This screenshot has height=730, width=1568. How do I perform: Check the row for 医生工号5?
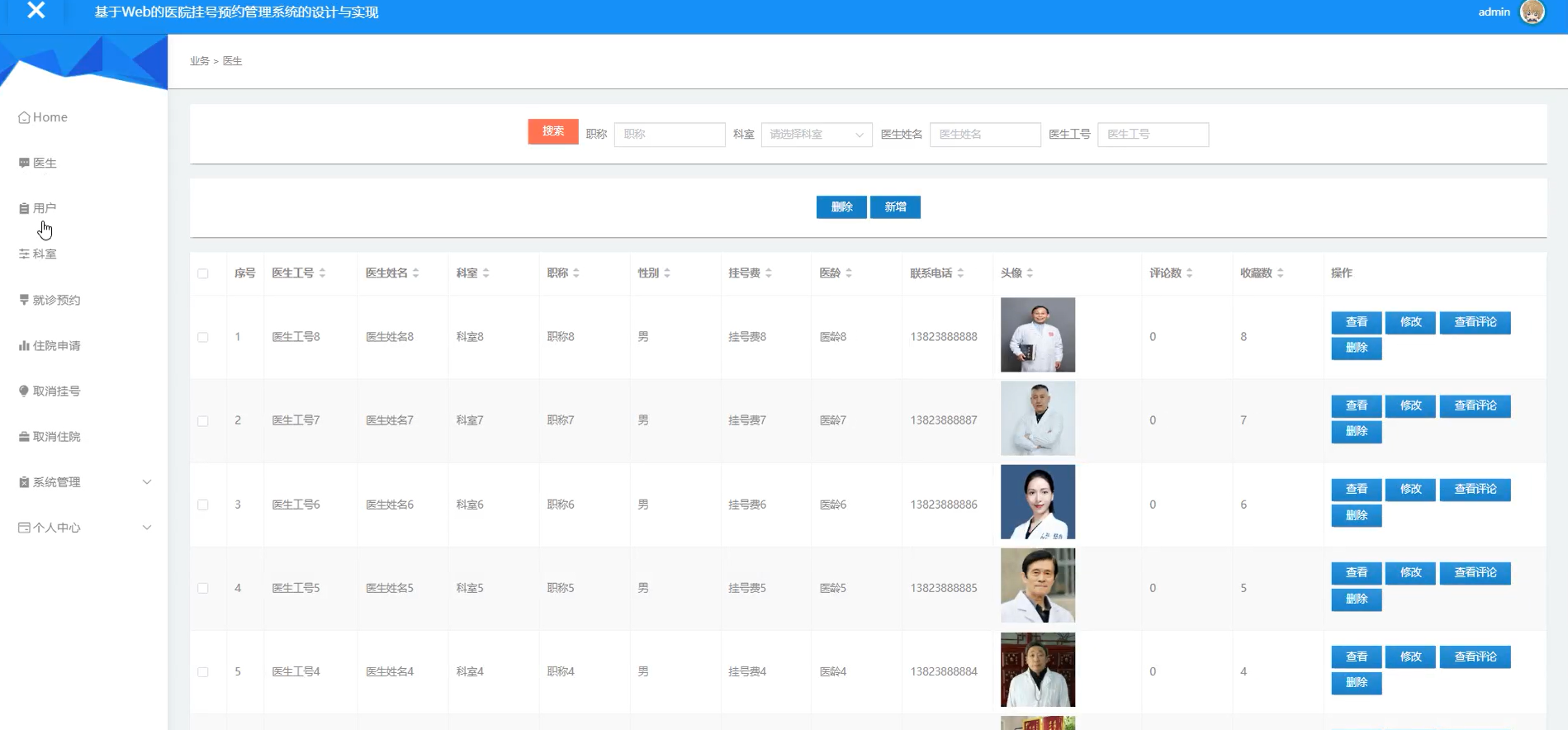tap(203, 589)
